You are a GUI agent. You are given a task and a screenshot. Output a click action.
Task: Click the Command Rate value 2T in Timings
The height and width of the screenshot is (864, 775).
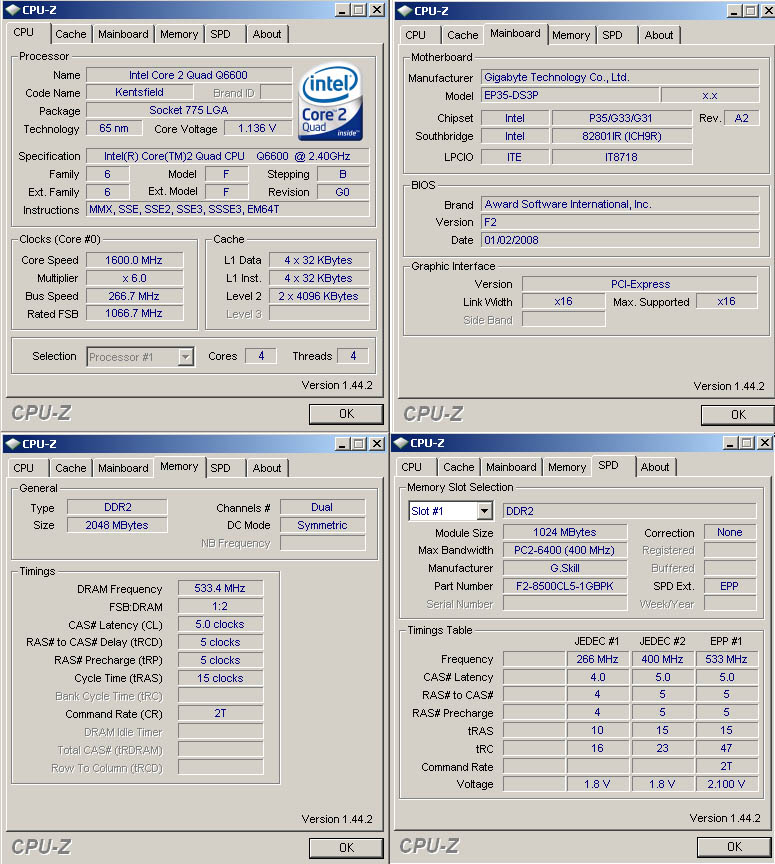[220, 714]
